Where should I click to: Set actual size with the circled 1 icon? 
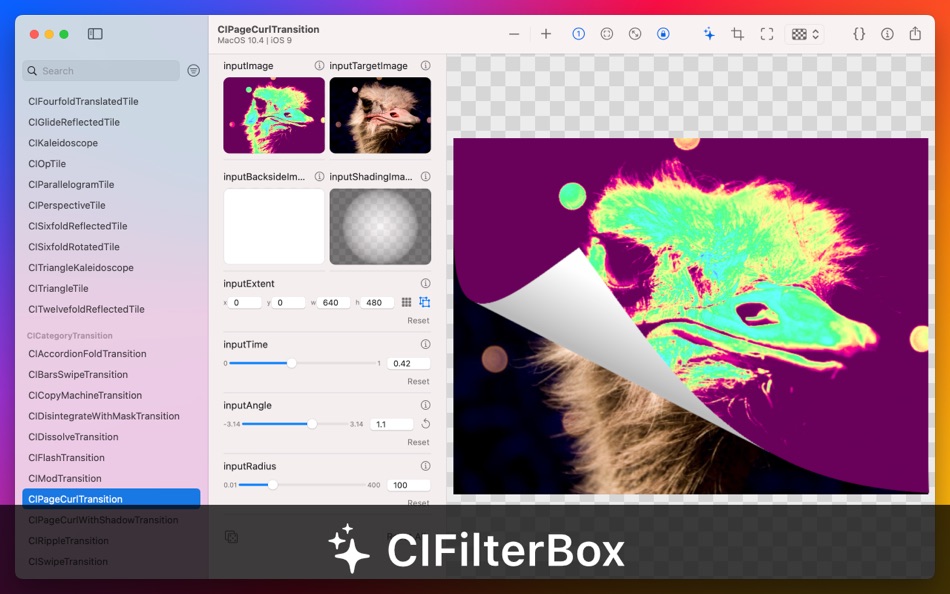(x=579, y=34)
